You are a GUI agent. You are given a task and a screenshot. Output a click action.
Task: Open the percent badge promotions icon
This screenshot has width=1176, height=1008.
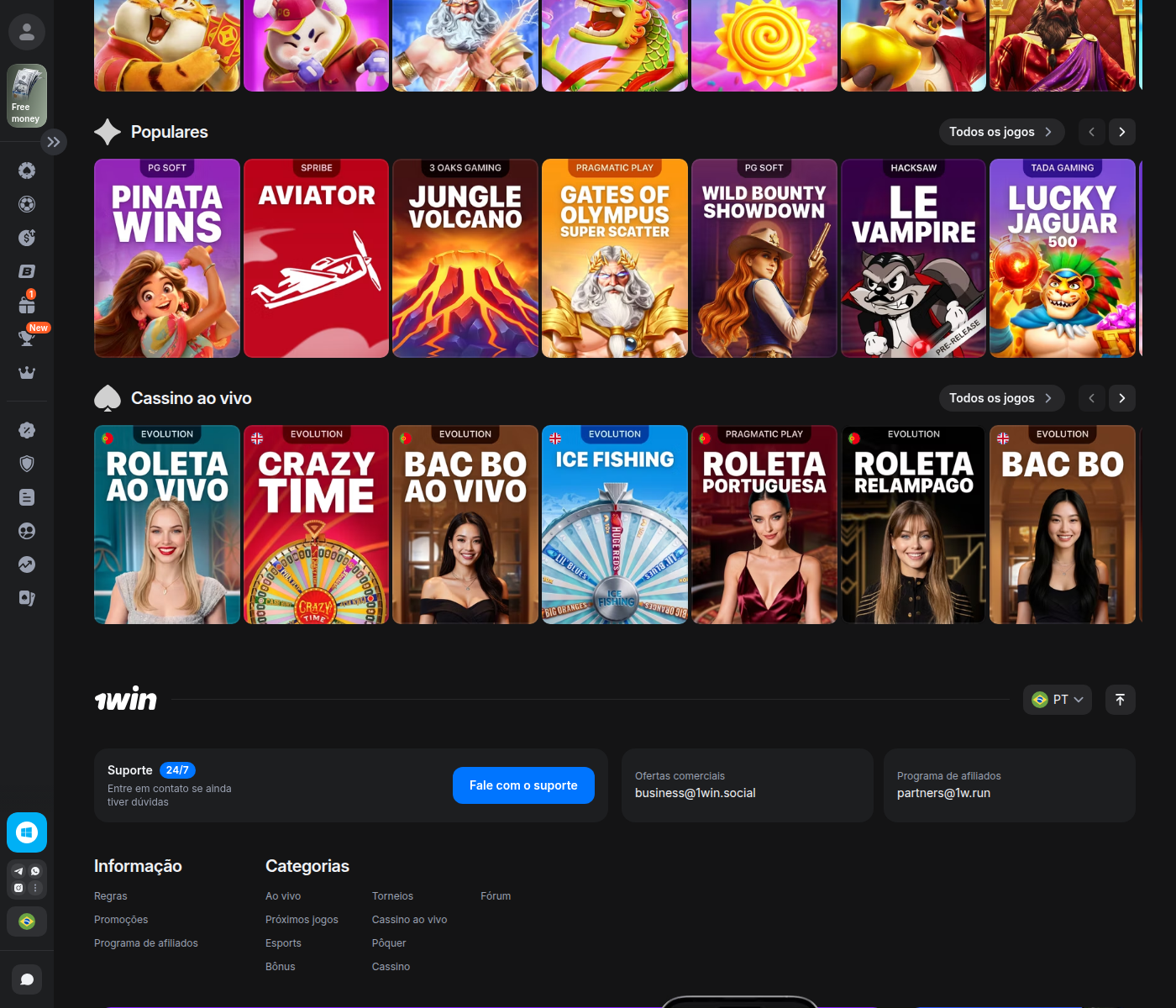[x=27, y=430]
